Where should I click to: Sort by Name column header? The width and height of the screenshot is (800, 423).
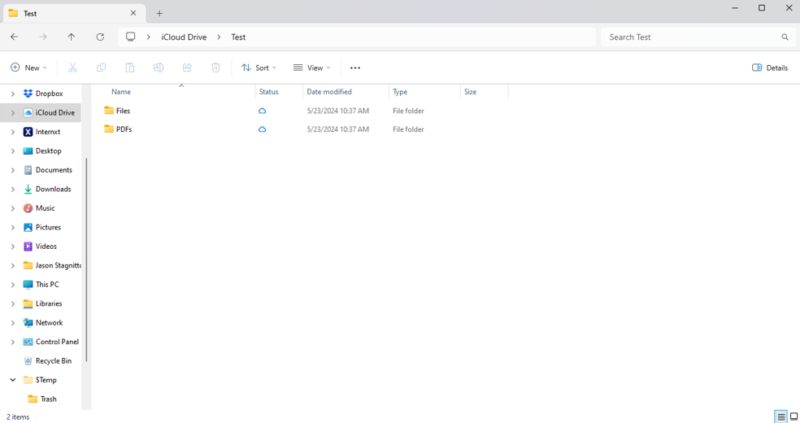pyautogui.click(x=121, y=92)
